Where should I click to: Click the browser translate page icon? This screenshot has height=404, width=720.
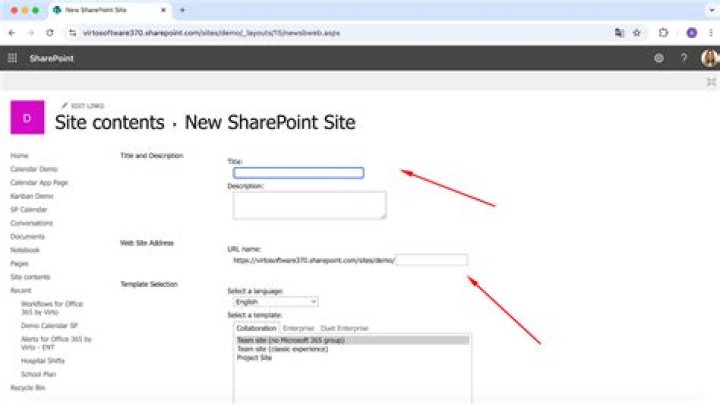[619, 32]
